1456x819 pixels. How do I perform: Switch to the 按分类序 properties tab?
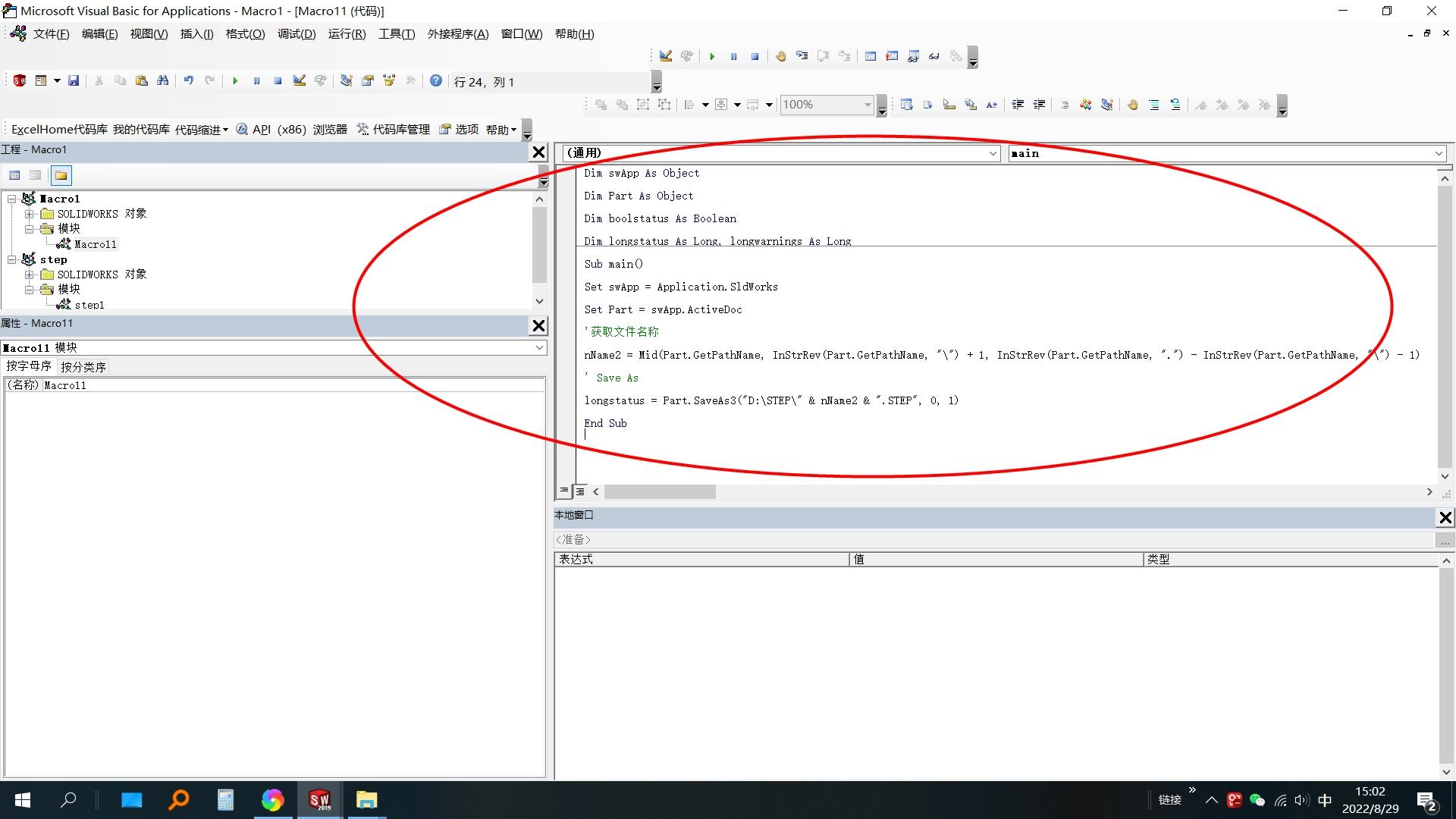(83, 367)
